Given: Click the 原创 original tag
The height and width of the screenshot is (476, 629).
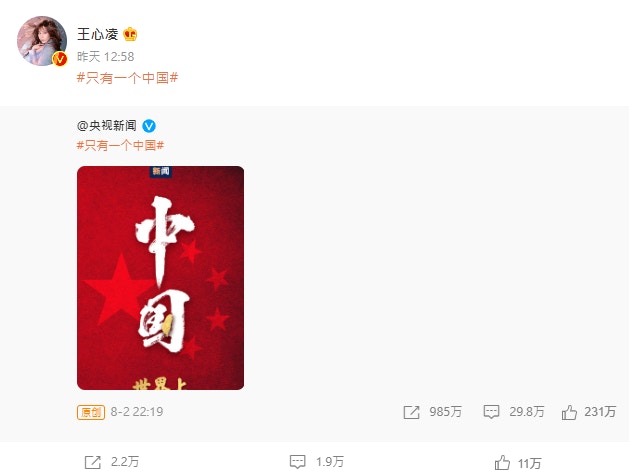Looking at the screenshot, I should click(91, 412).
